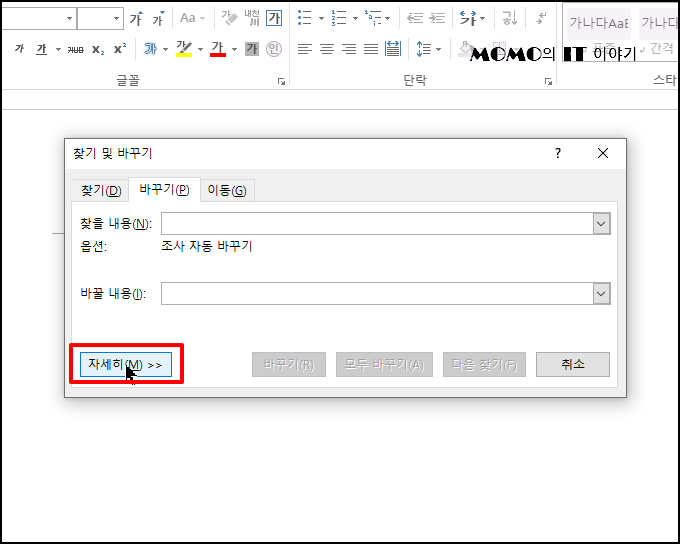Apply superscript formatting
The image size is (680, 544).
(x=120, y=49)
